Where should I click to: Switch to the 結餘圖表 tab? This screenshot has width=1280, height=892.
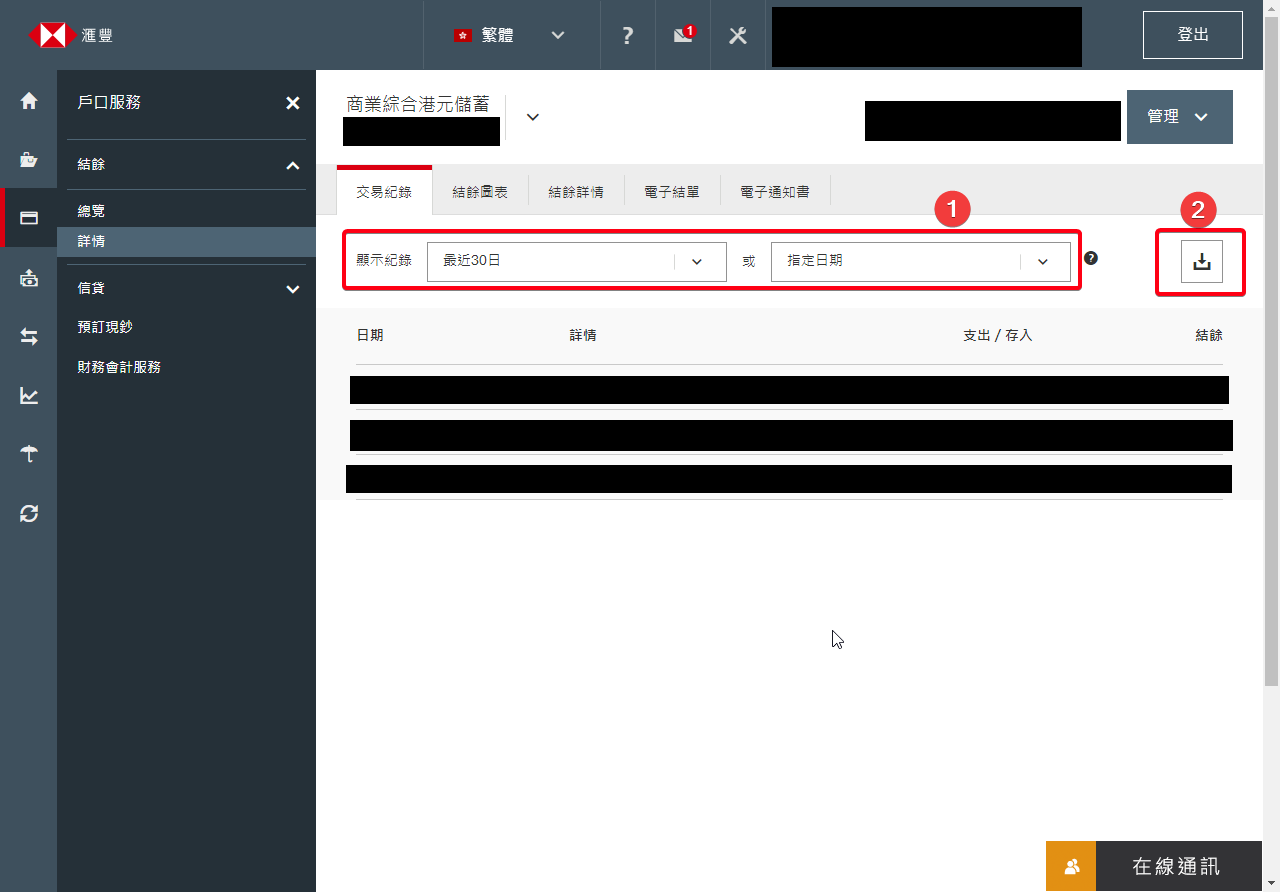tap(480, 191)
